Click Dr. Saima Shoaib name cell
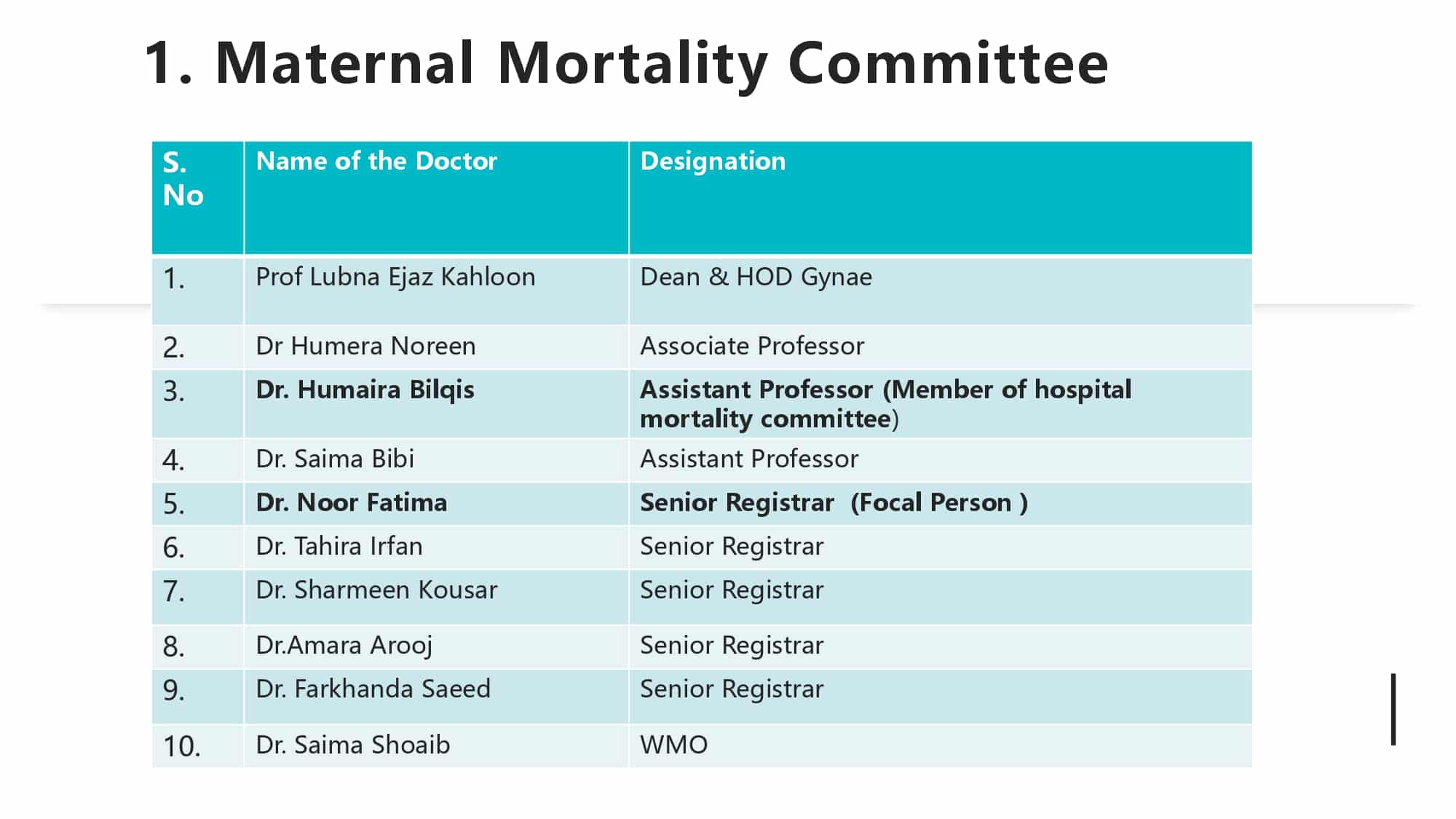Image resolution: width=1456 pixels, height=819 pixels. 436,745
